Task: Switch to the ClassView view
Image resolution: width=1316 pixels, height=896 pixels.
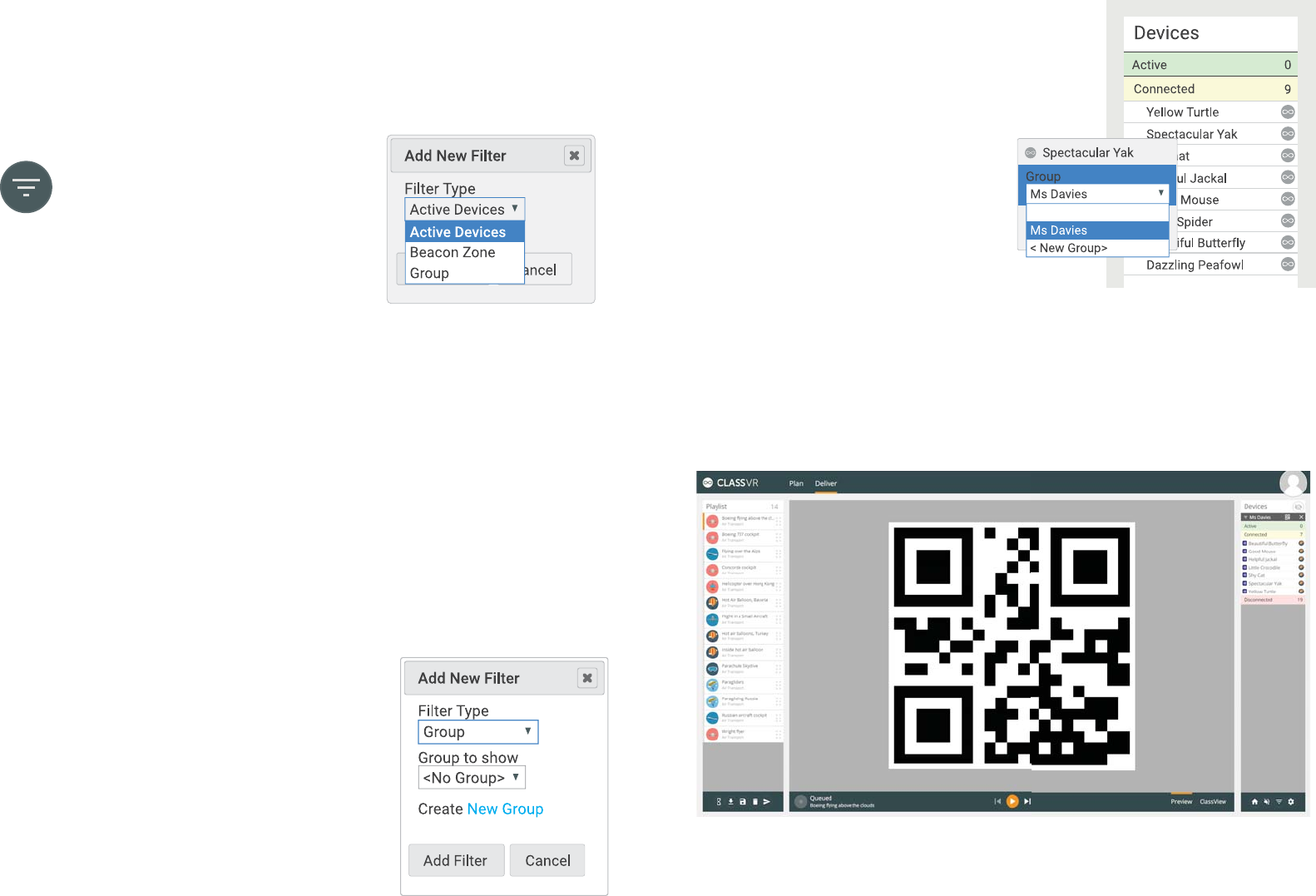Action: (1213, 802)
